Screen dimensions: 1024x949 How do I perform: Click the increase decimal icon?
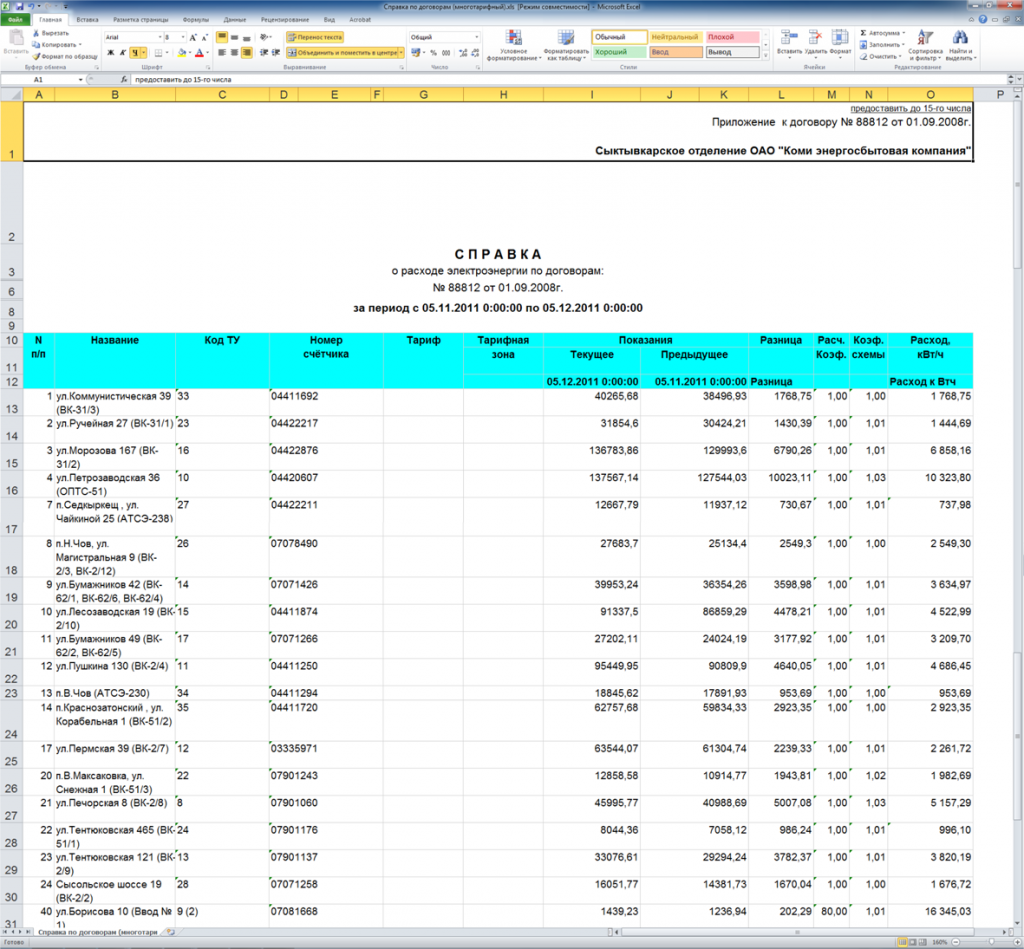pyautogui.click(x=463, y=52)
